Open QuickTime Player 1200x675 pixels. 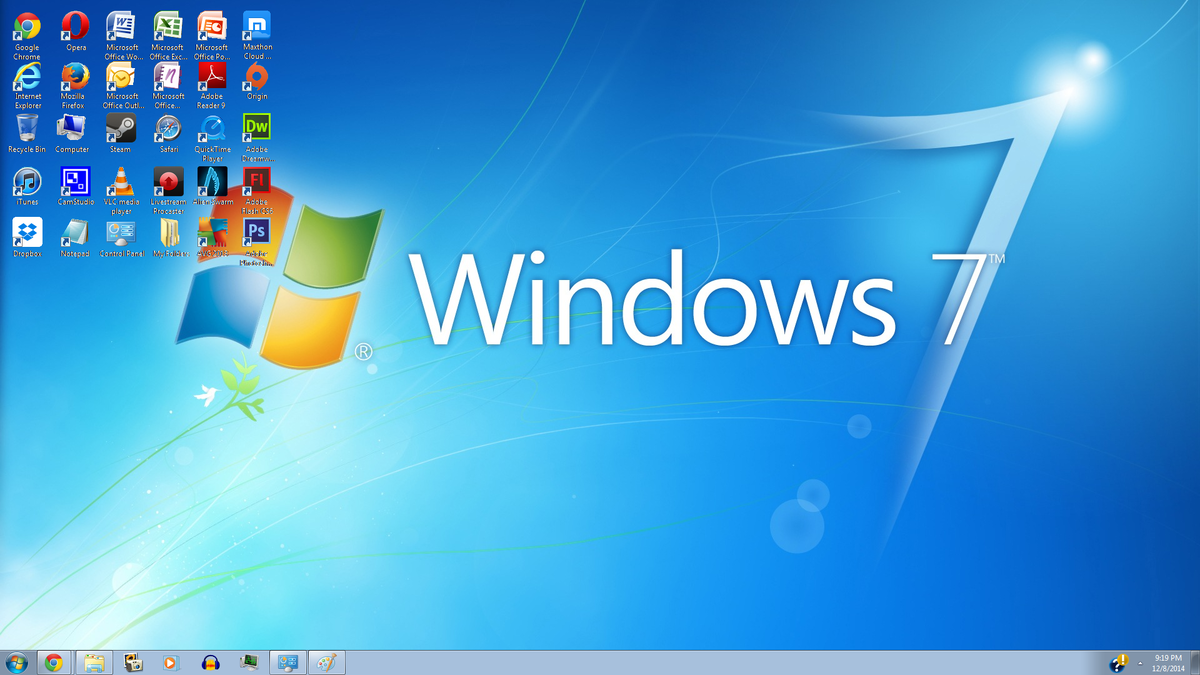(212, 130)
